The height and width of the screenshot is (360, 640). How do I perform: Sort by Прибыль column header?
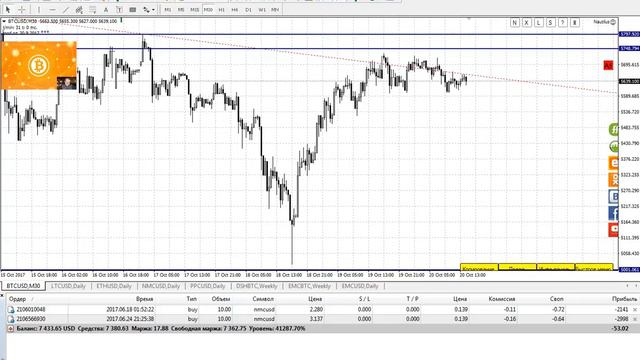(x=624, y=299)
